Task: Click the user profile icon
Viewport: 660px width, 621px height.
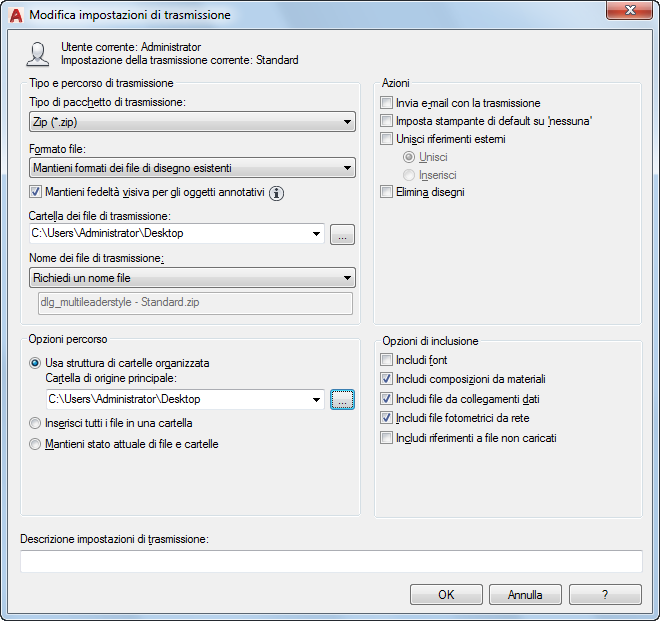Action: point(38,54)
